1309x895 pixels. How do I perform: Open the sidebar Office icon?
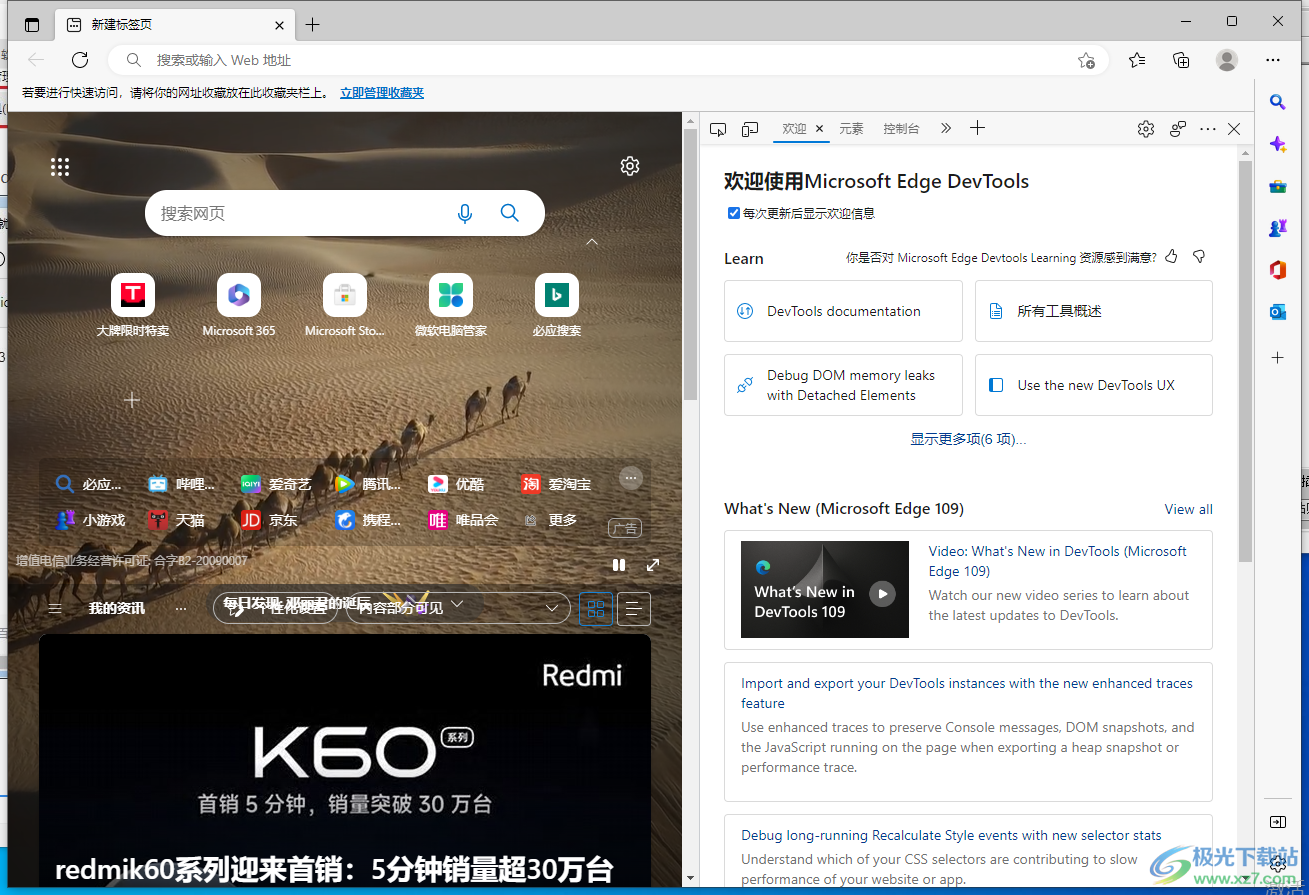click(1277, 270)
